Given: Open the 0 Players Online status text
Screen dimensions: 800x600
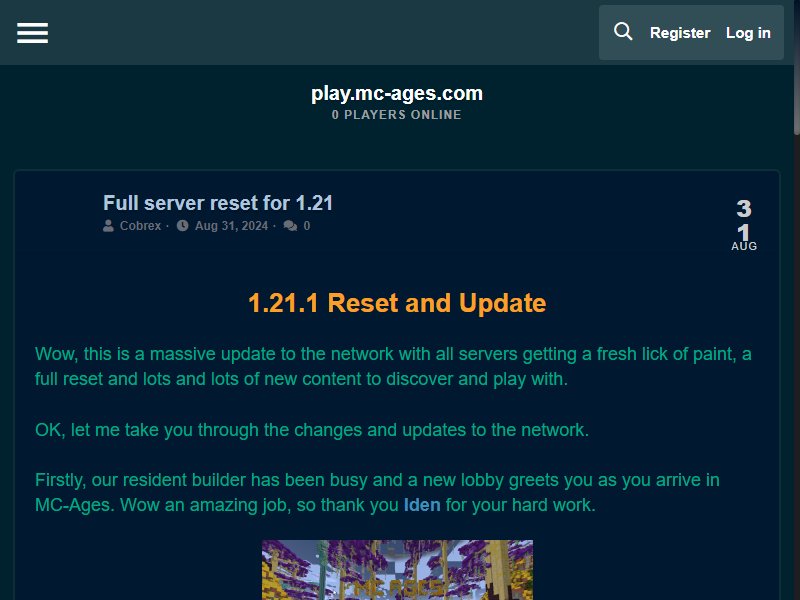Looking at the screenshot, I should pyautogui.click(x=397, y=115).
